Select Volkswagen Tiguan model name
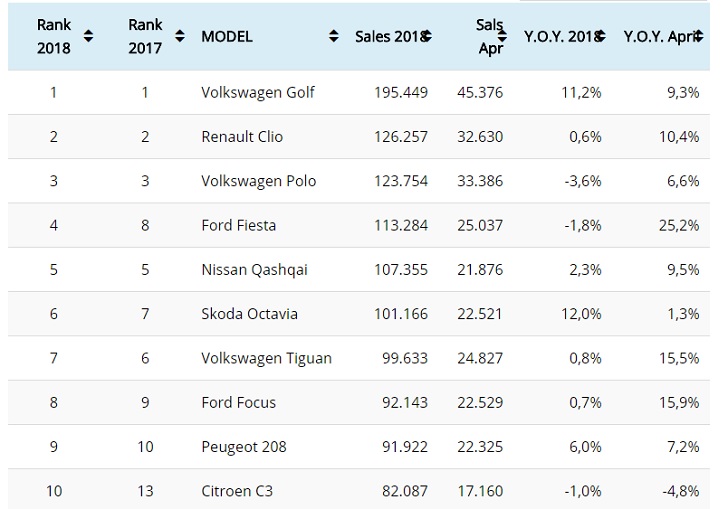 [x=266, y=358]
